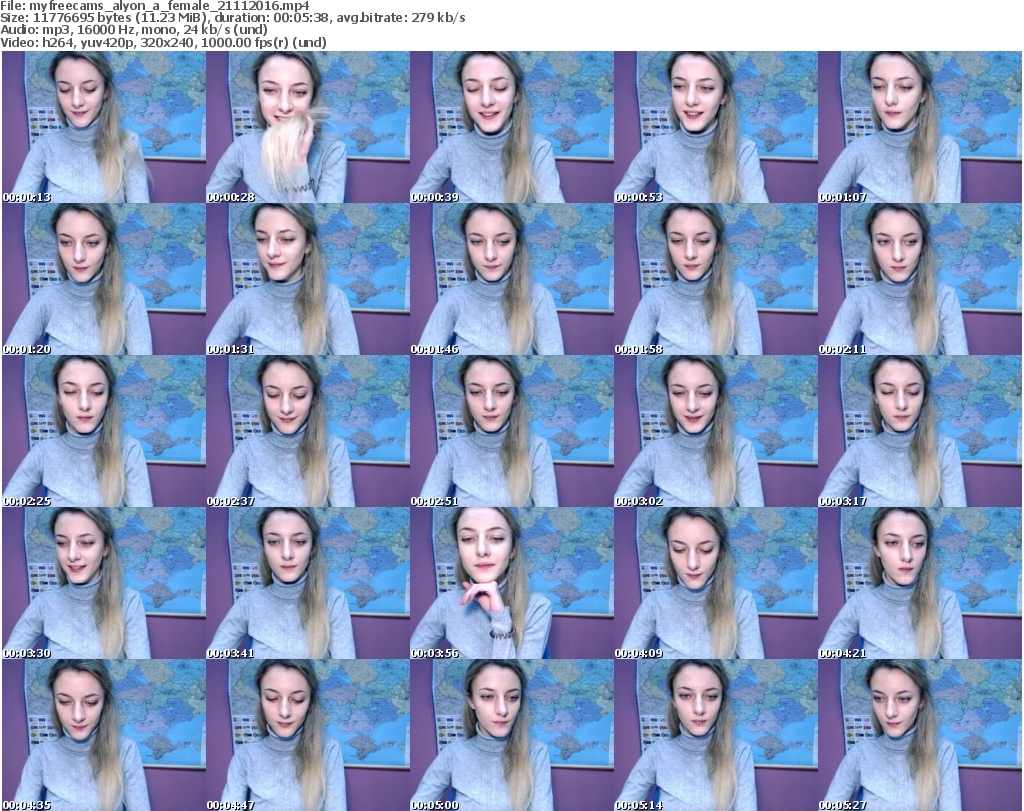Select the thumbnail stamped 00:00:39

tap(512, 127)
